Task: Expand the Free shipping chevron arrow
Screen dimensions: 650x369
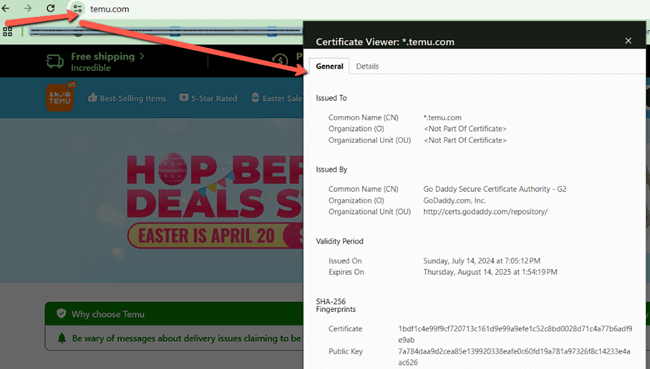Action: tap(142, 56)
